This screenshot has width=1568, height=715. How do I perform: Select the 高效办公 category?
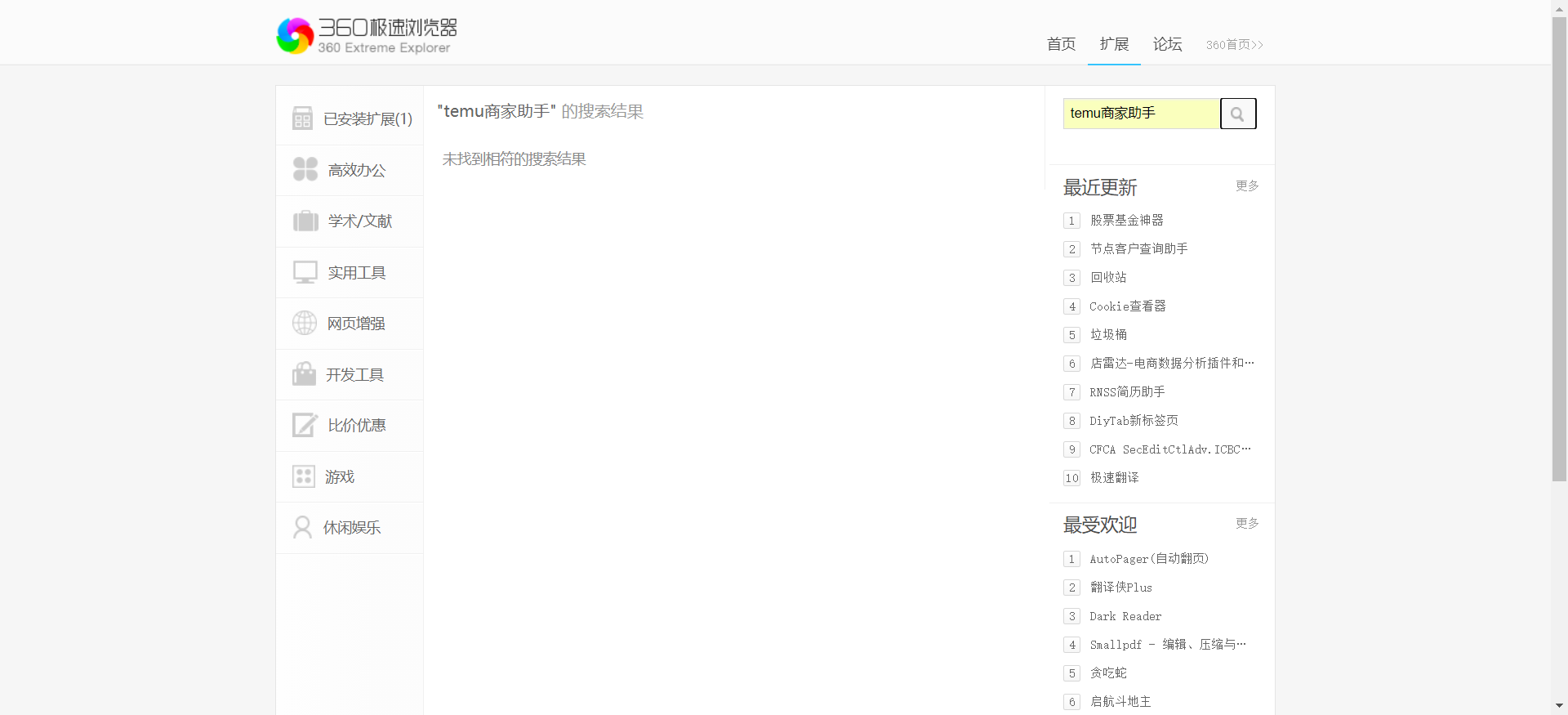[x=350, y=170]
